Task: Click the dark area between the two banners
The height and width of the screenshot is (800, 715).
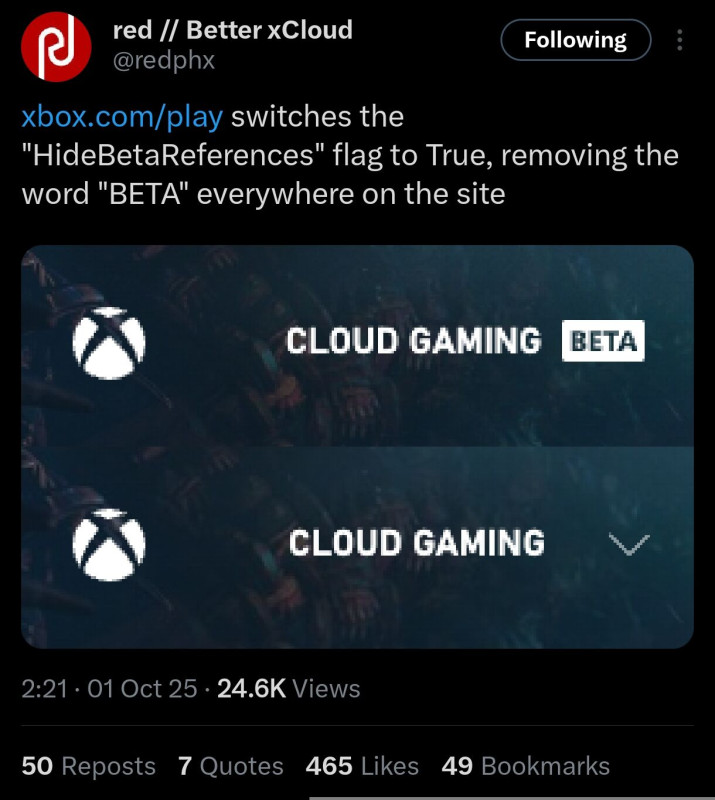Action: point(356,446)
